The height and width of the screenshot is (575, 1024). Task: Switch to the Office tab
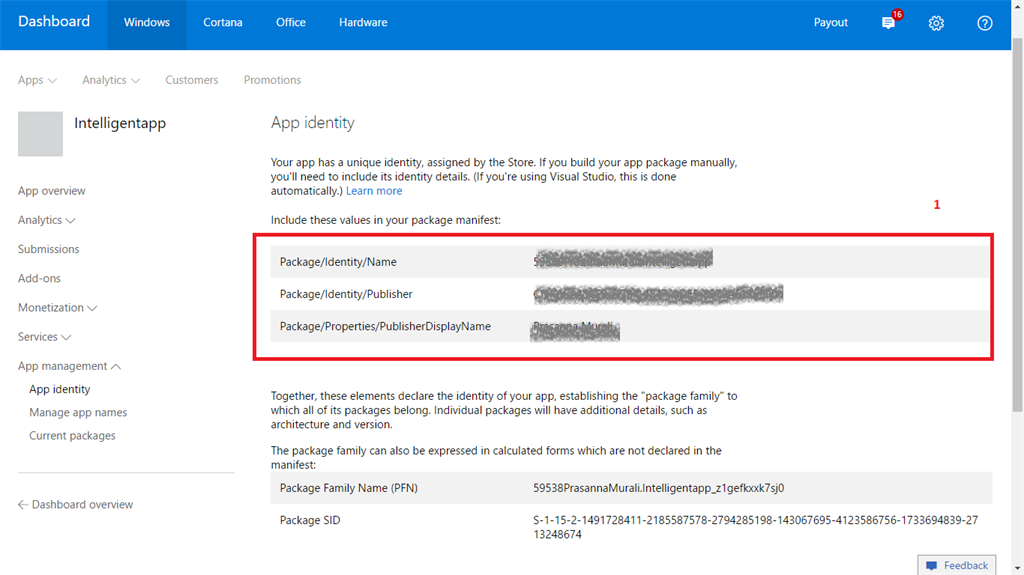[x=291, y=23]
